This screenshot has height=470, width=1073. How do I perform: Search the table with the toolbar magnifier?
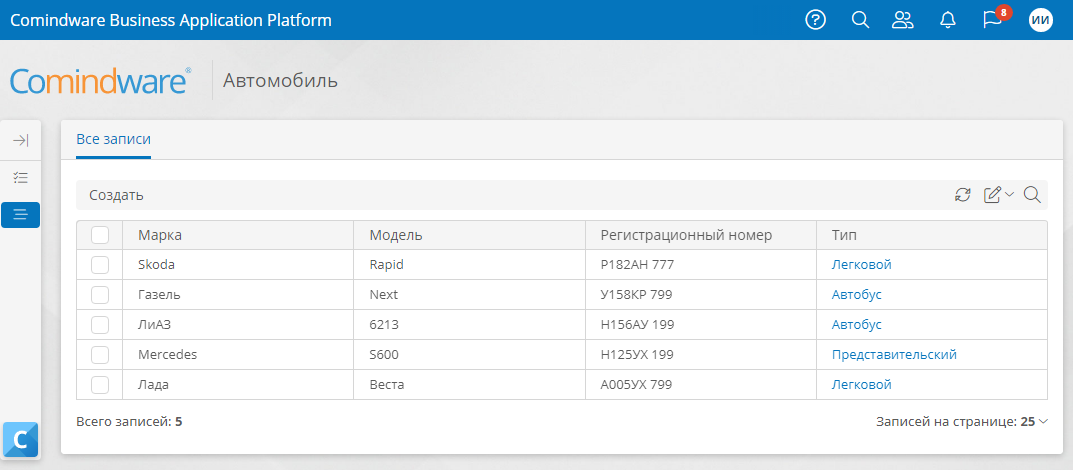(x=1032, y=195)
